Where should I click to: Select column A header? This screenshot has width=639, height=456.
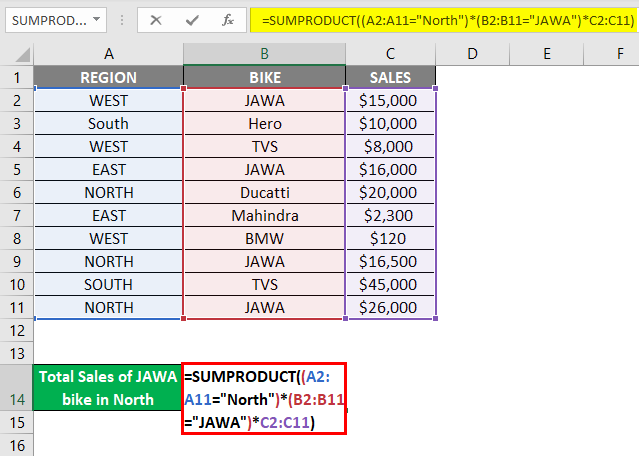tap(108, 54)
